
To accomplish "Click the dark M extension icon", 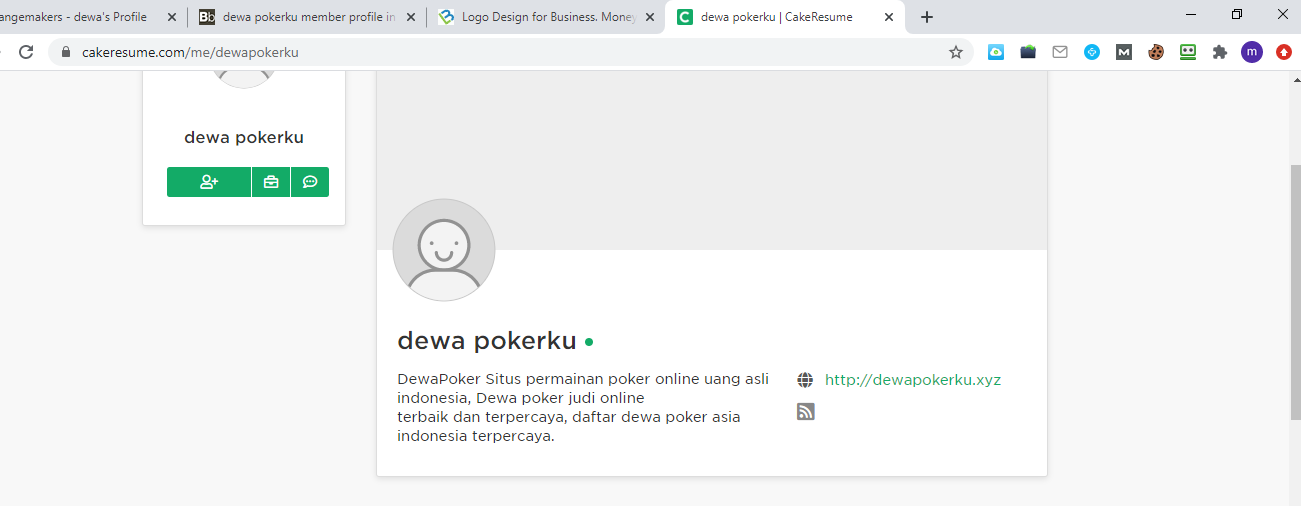I will 1124,52.
